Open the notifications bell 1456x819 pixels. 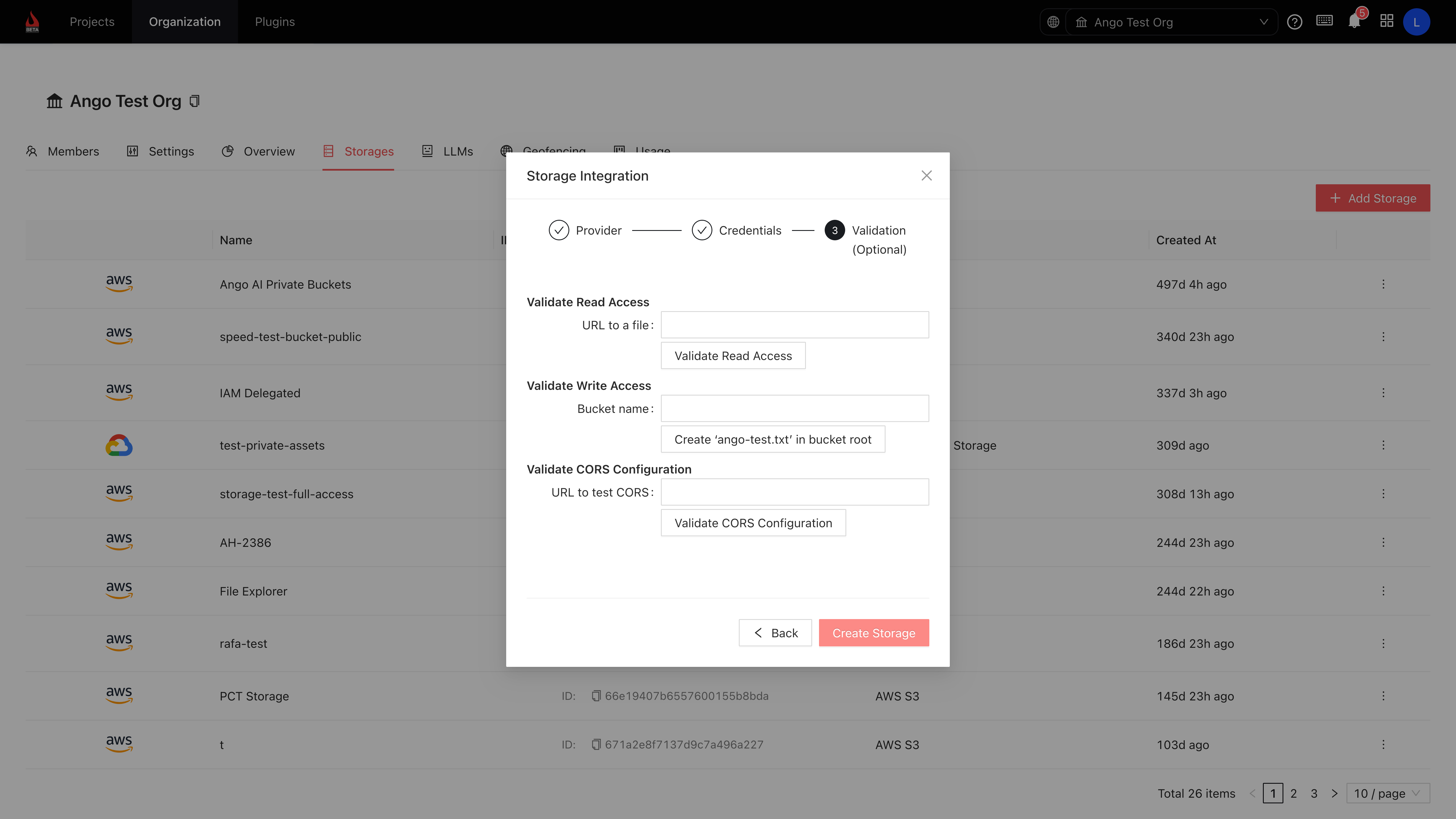click(1355, 22)
